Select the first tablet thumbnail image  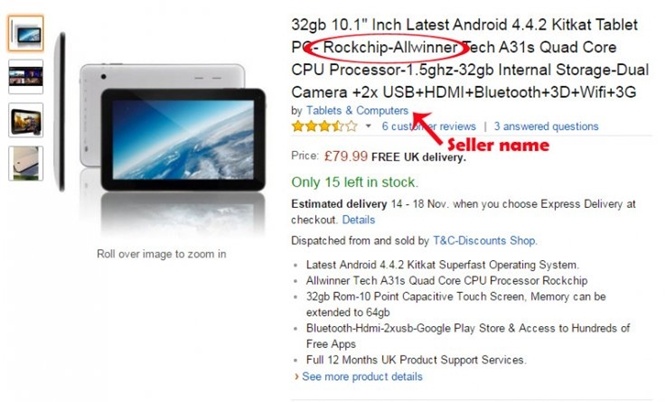pos(25,33)
